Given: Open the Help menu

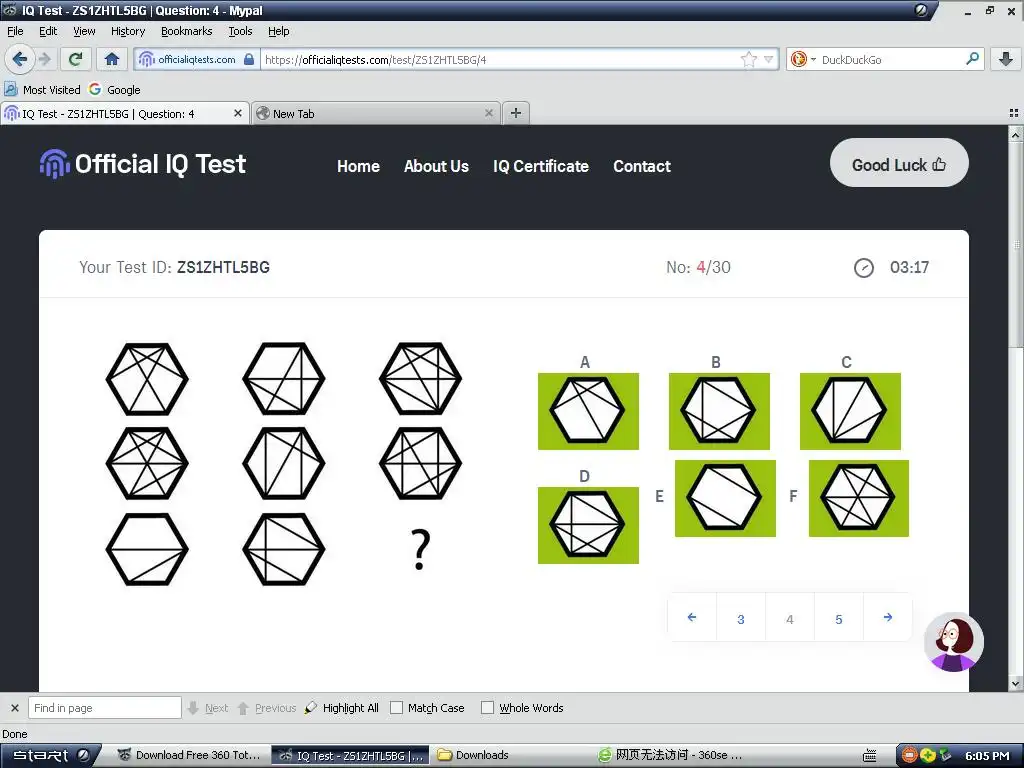Looking at the screenshot, I should coord(278,31).
